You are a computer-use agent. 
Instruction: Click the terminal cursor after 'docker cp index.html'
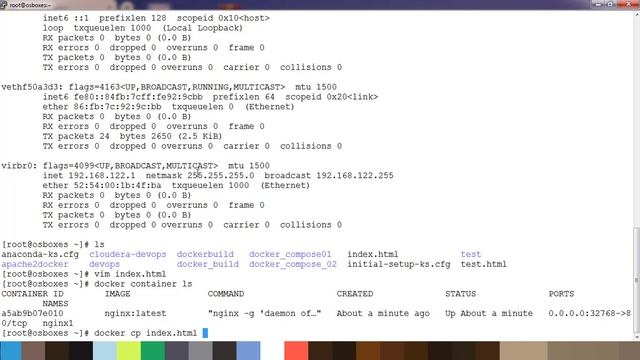(205, 333)
